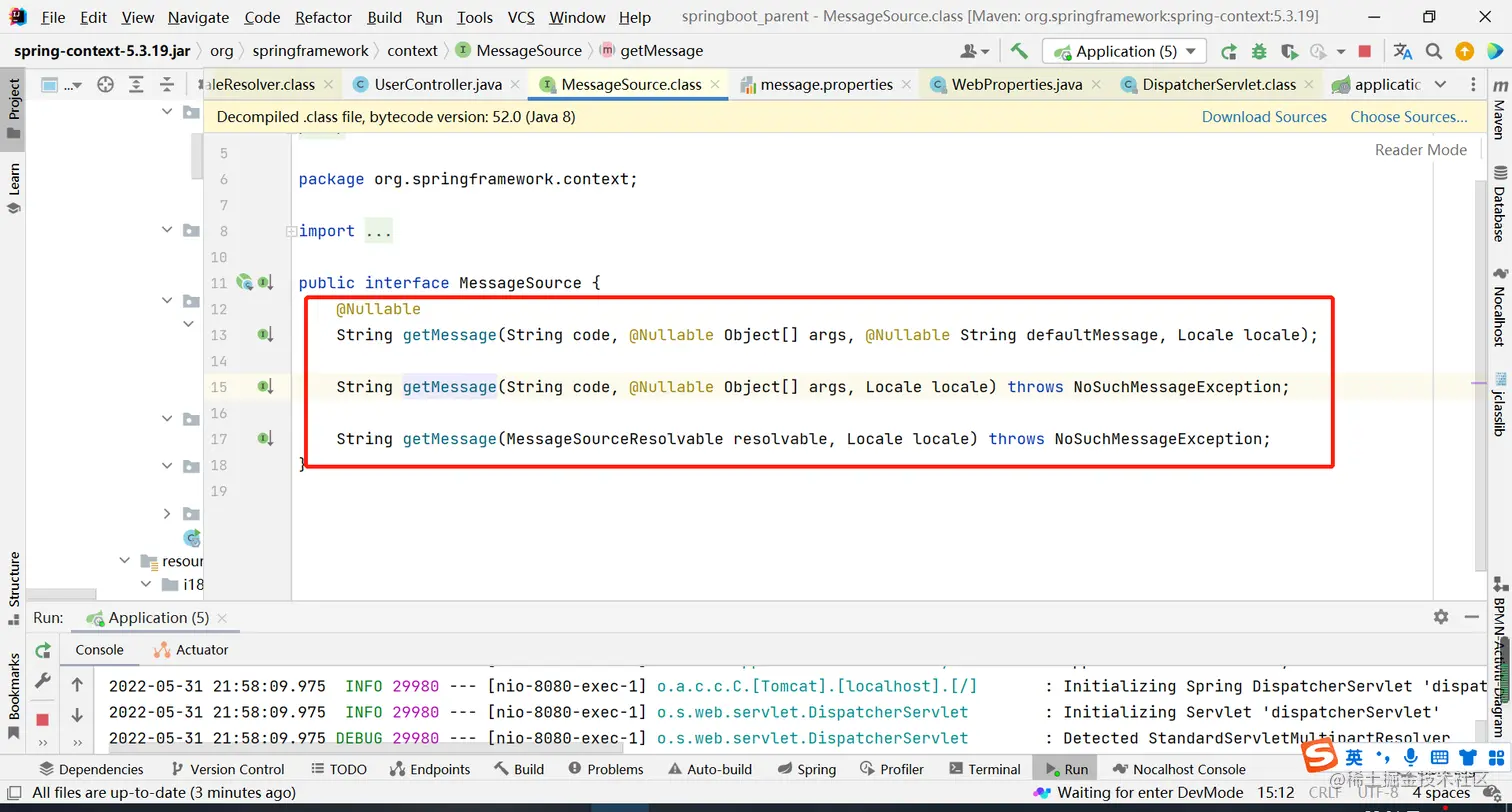Close the MessageSource.class tab
The image size is (1512, 812).
[716, 85]
